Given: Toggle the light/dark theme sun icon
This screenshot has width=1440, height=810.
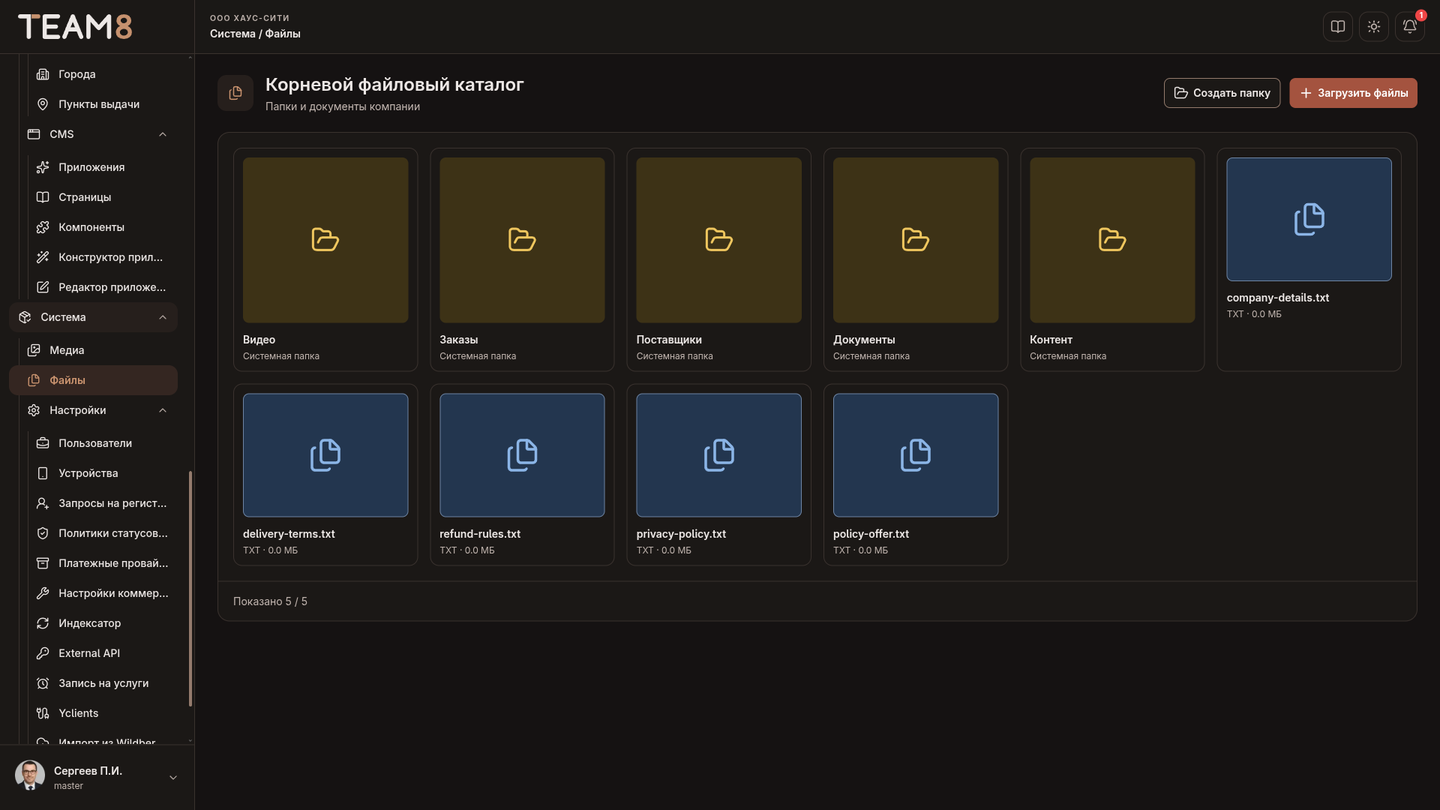Looking at the screenshot, I should tap(1374, 27).
